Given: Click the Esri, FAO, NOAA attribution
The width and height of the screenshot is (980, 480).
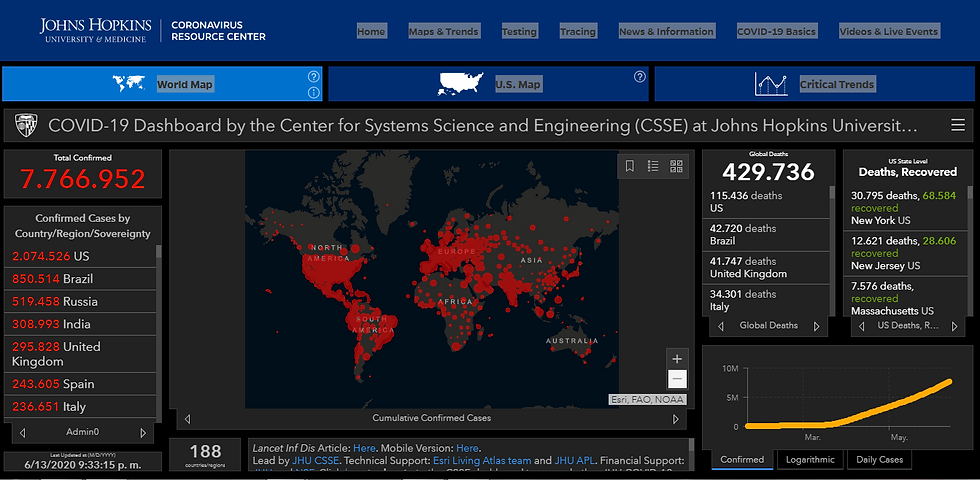Looking at the screenshot, I should (x=647, y=400).
